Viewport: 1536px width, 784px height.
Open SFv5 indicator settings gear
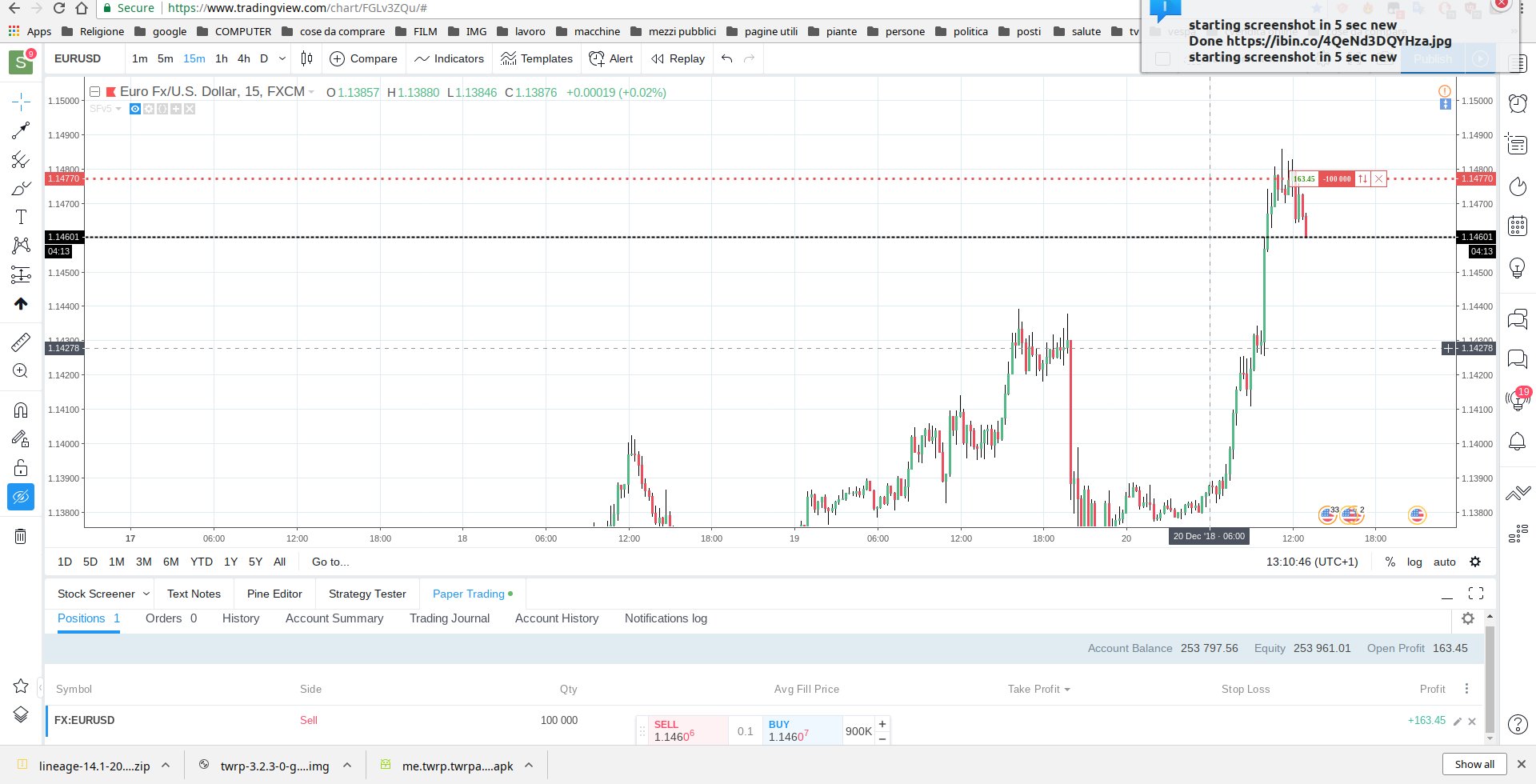pos(149,109)
